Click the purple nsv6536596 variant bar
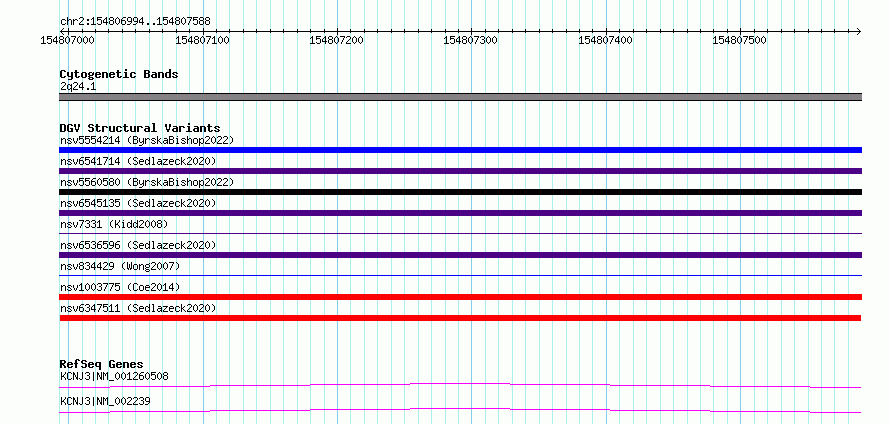The image size is (890, 424). (460, 255)
